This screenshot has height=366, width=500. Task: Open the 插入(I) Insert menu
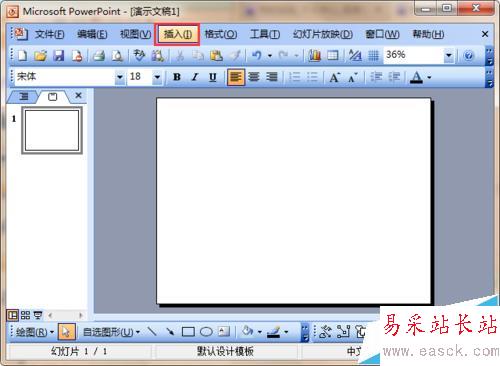point(178,34)
